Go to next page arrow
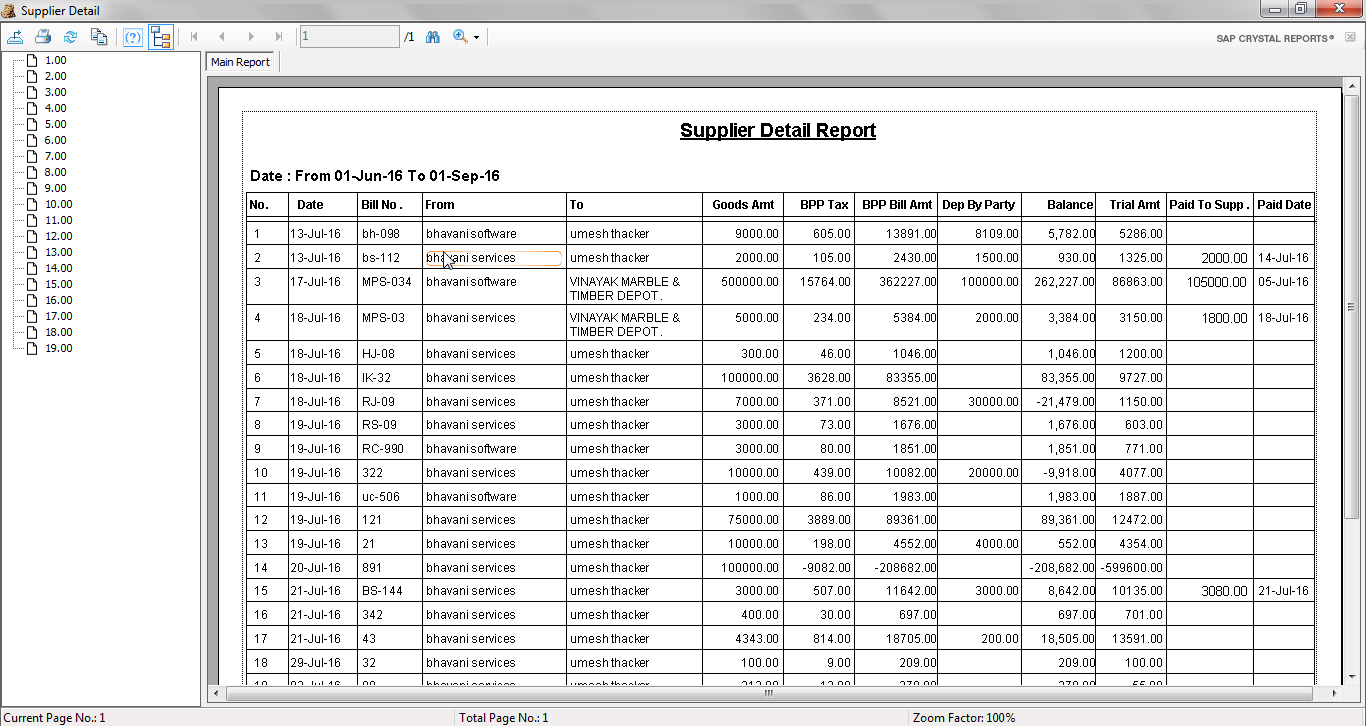Image resolution: width=1366 pixels, height=726 pixels. [250, 37]
